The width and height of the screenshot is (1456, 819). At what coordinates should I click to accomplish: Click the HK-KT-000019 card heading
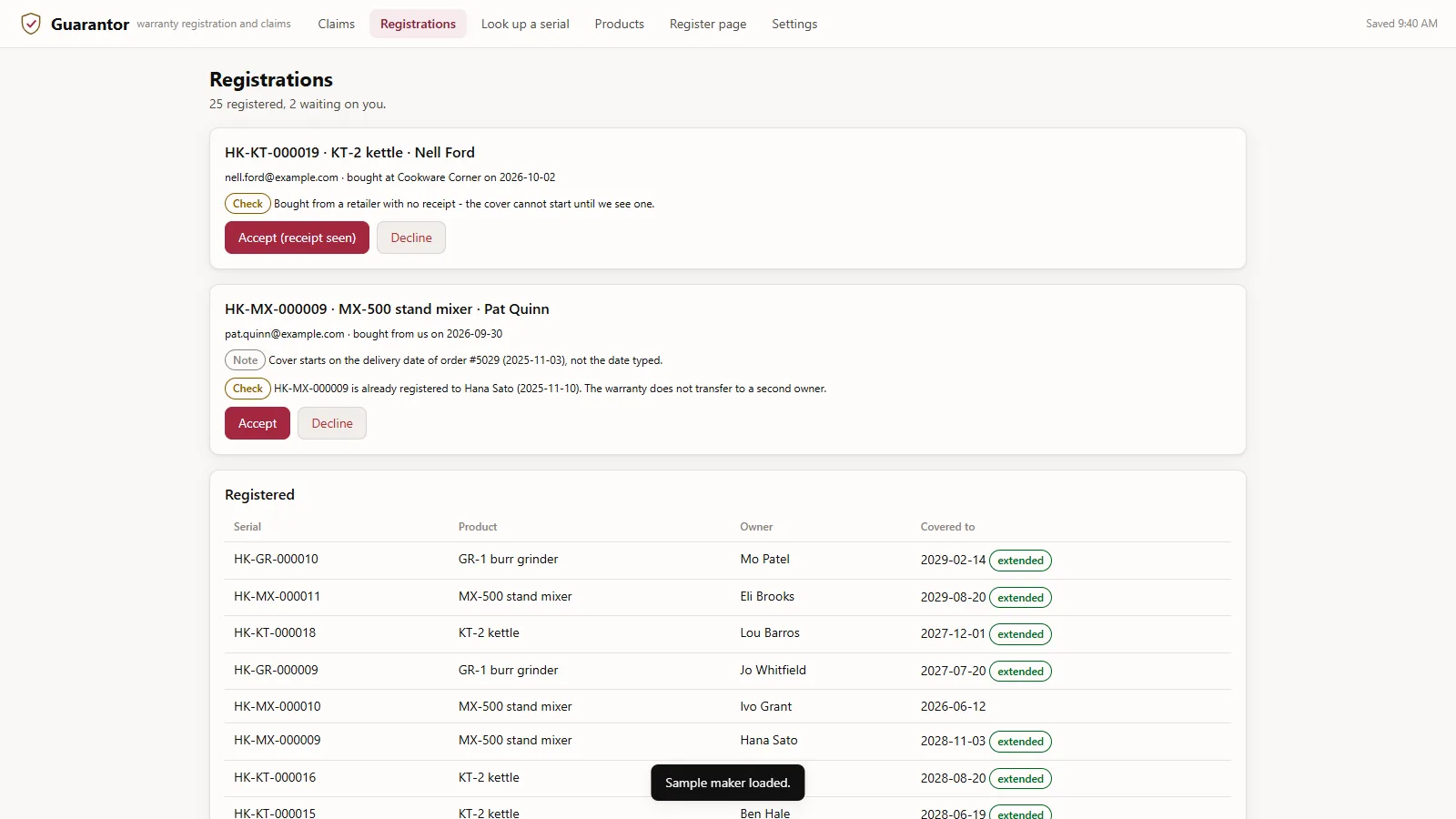coord(349,153)
